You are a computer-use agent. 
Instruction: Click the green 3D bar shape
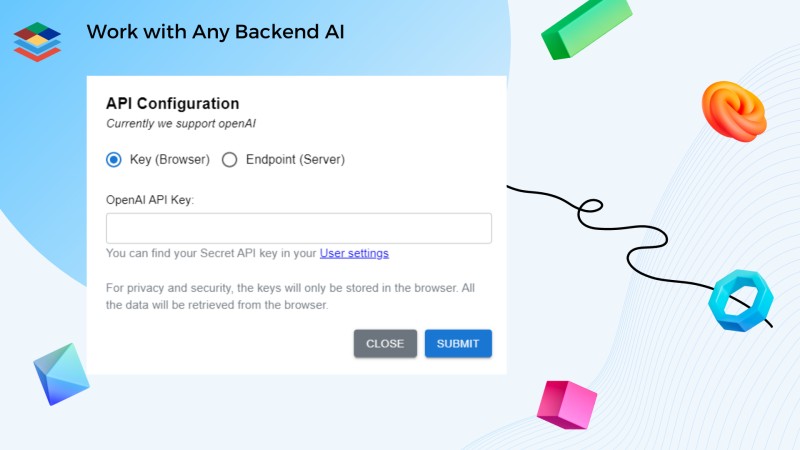tap(586, 29)
